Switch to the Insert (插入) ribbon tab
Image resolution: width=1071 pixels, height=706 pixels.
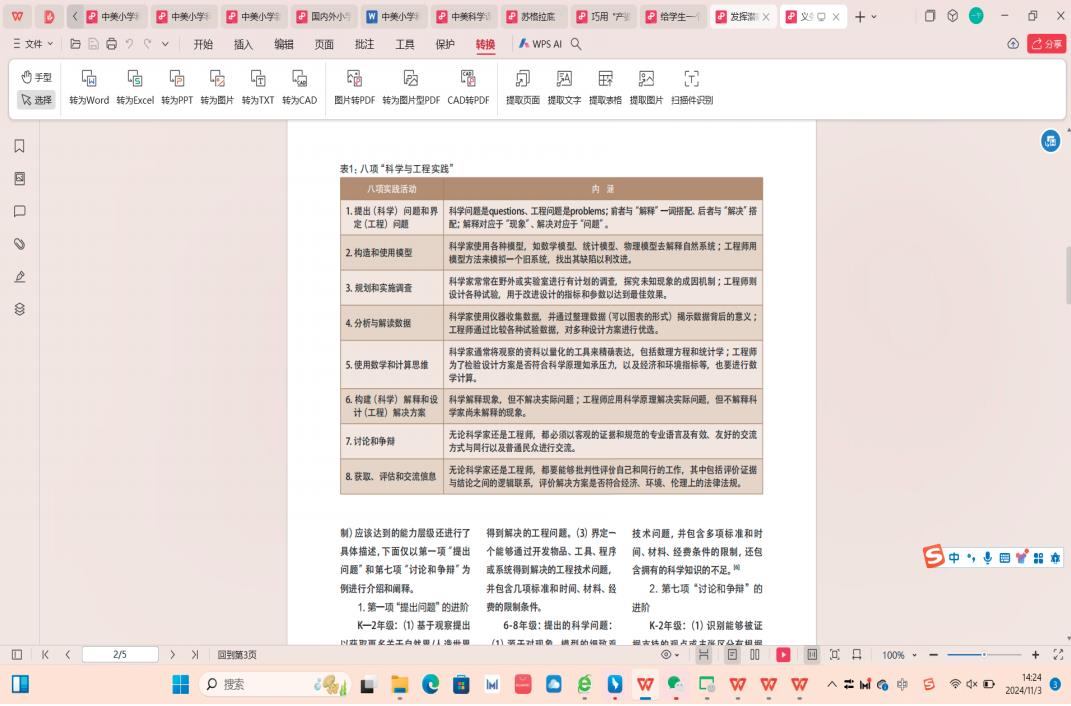click(243, 44)
